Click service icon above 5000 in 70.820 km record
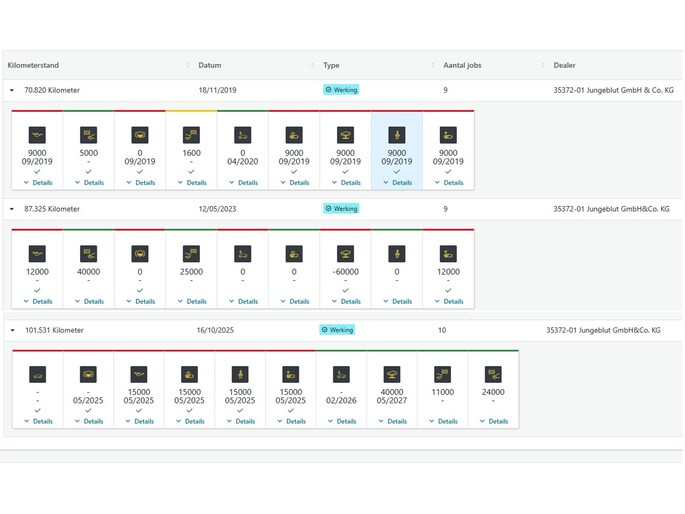 coord(89,135)
